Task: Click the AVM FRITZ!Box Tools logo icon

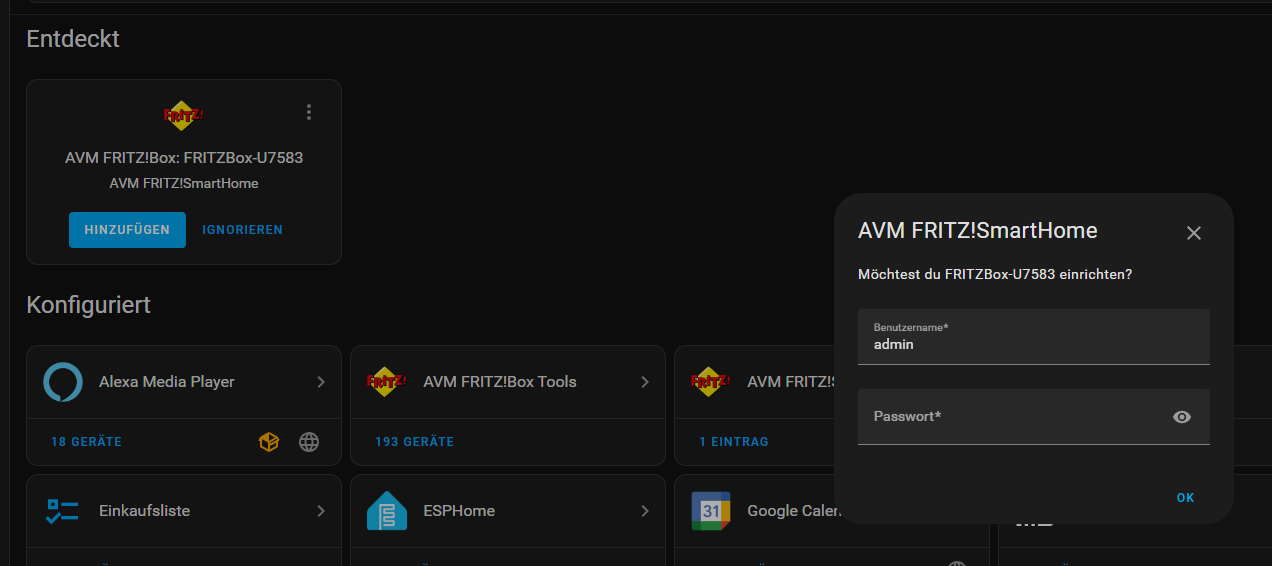Action: [x=387, y=382]
